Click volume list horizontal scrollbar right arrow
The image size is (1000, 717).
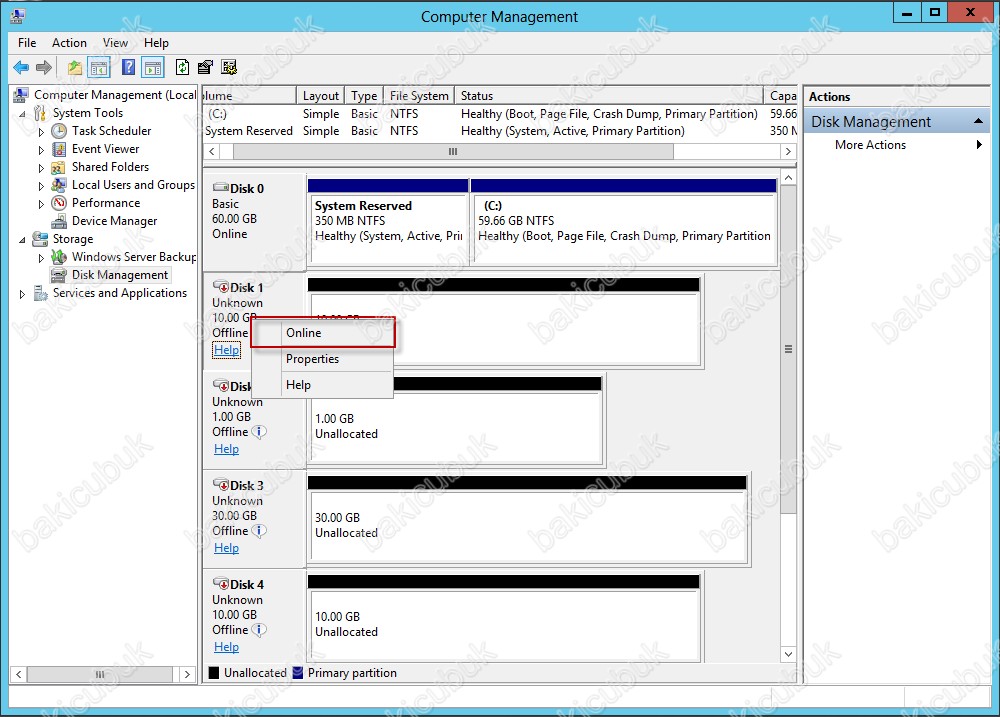(x=788, y=152)
